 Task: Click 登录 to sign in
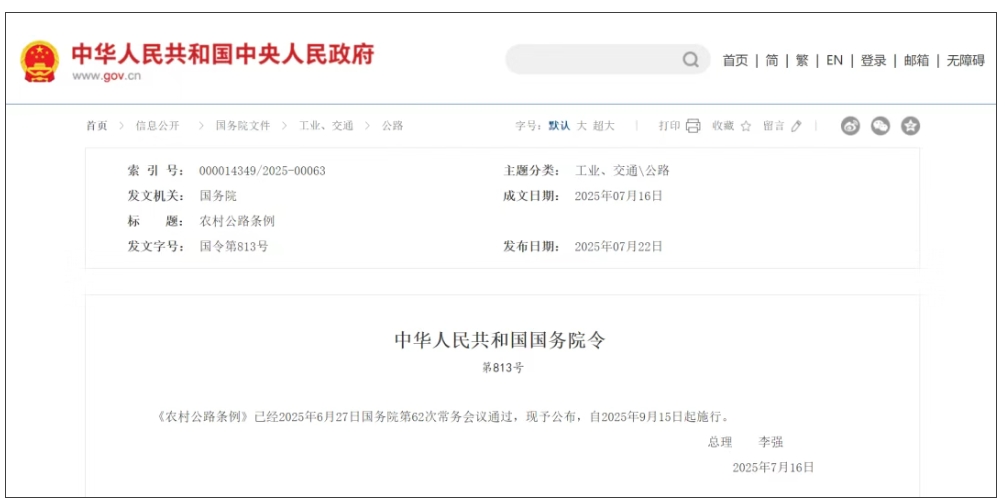[873, 61]
